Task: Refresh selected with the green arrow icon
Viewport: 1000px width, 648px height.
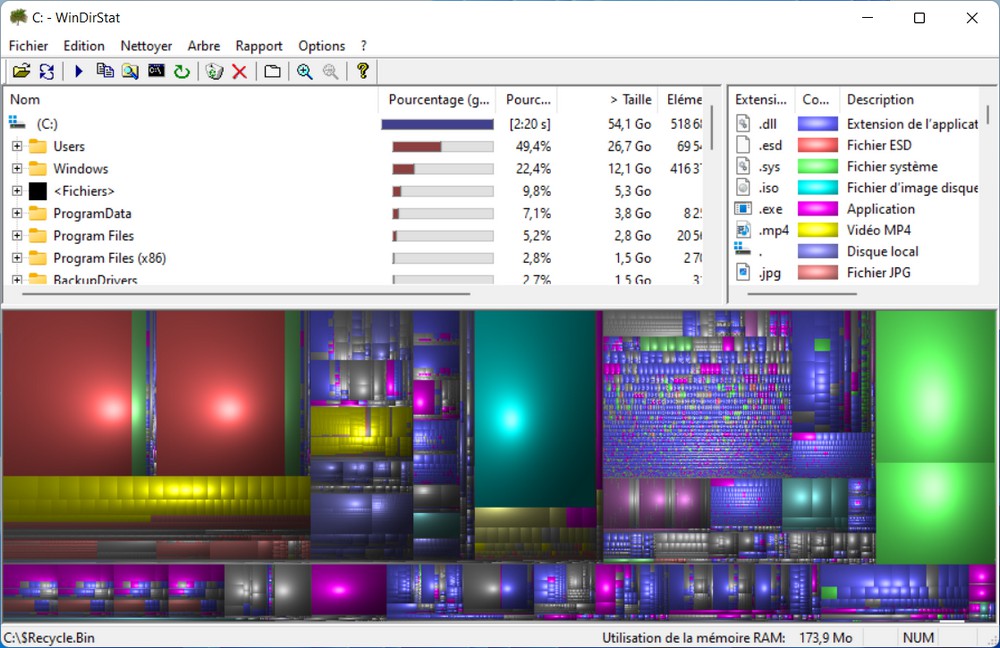Action: tap(182, 71)
